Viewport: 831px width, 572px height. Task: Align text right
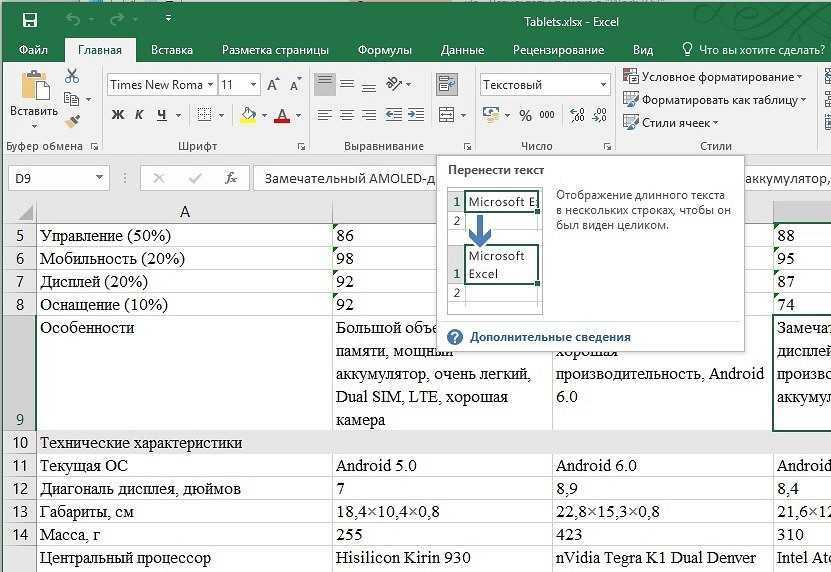[369, 115]
